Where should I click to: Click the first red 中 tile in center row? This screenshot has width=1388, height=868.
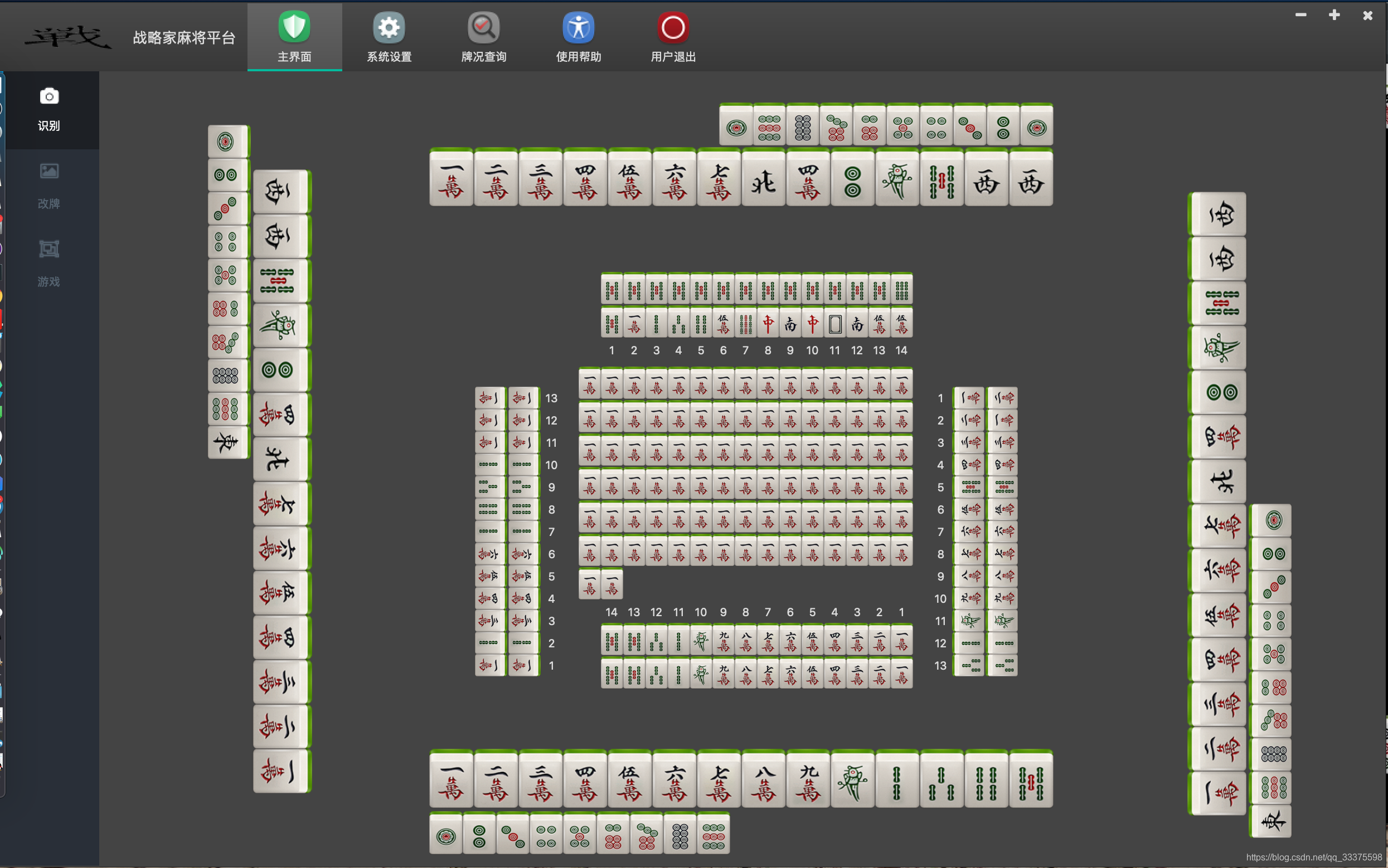tap(768, 324)
